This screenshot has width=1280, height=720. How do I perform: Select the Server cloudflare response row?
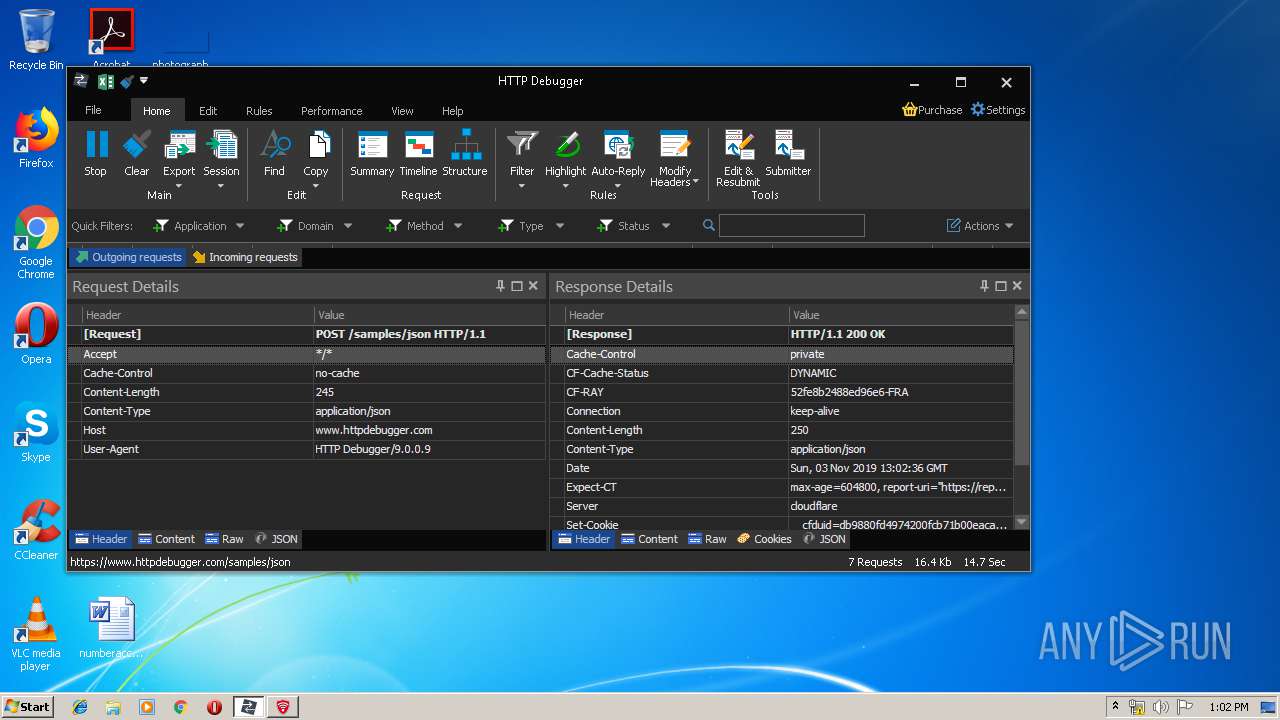(x=782, y=506)
